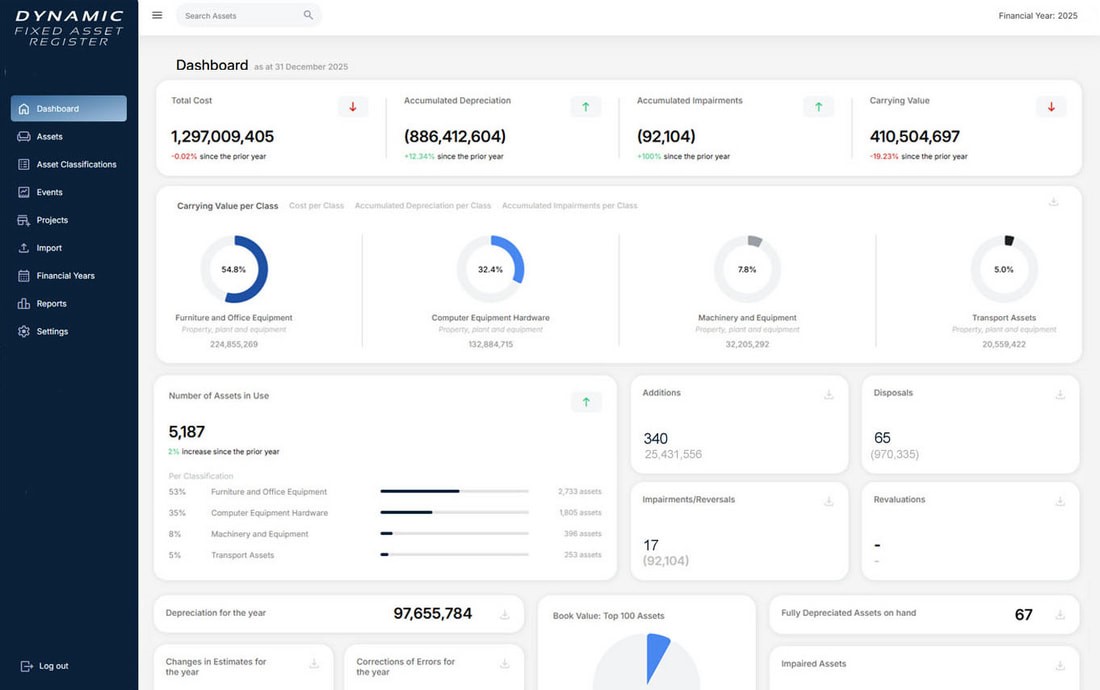Download Impairments/Reversals data
Screen dimensions: 1100x690
click(828, 501)
